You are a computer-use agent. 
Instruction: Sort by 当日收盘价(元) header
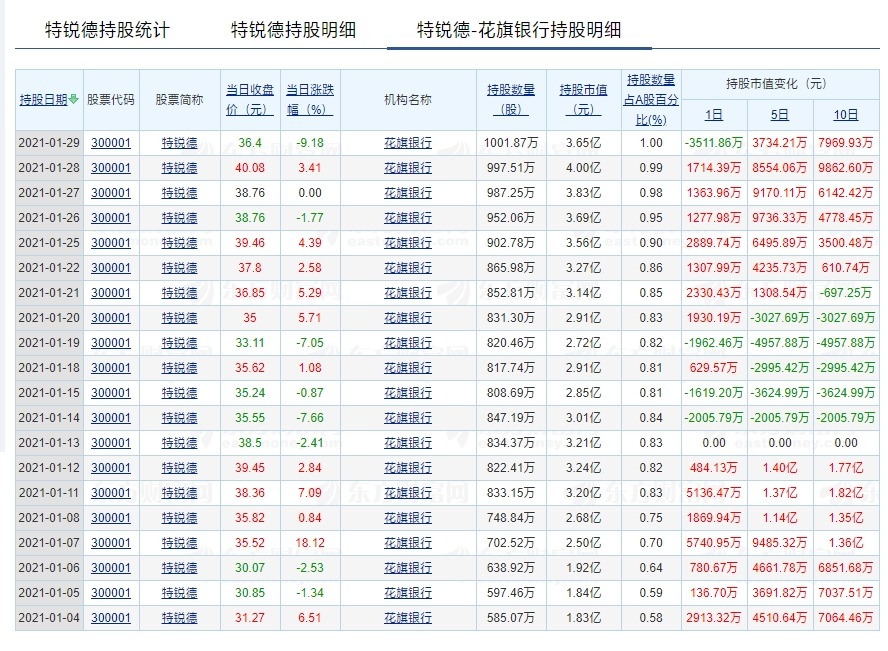(250, 100)
